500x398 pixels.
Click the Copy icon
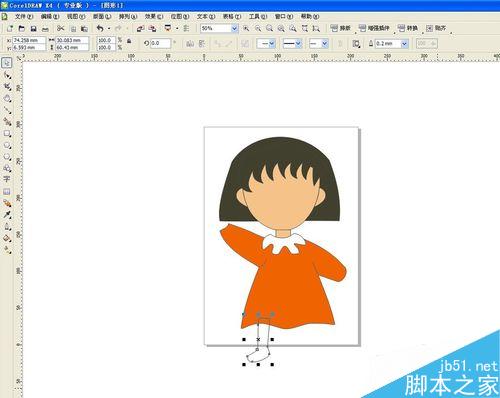(x=73, y=29)
